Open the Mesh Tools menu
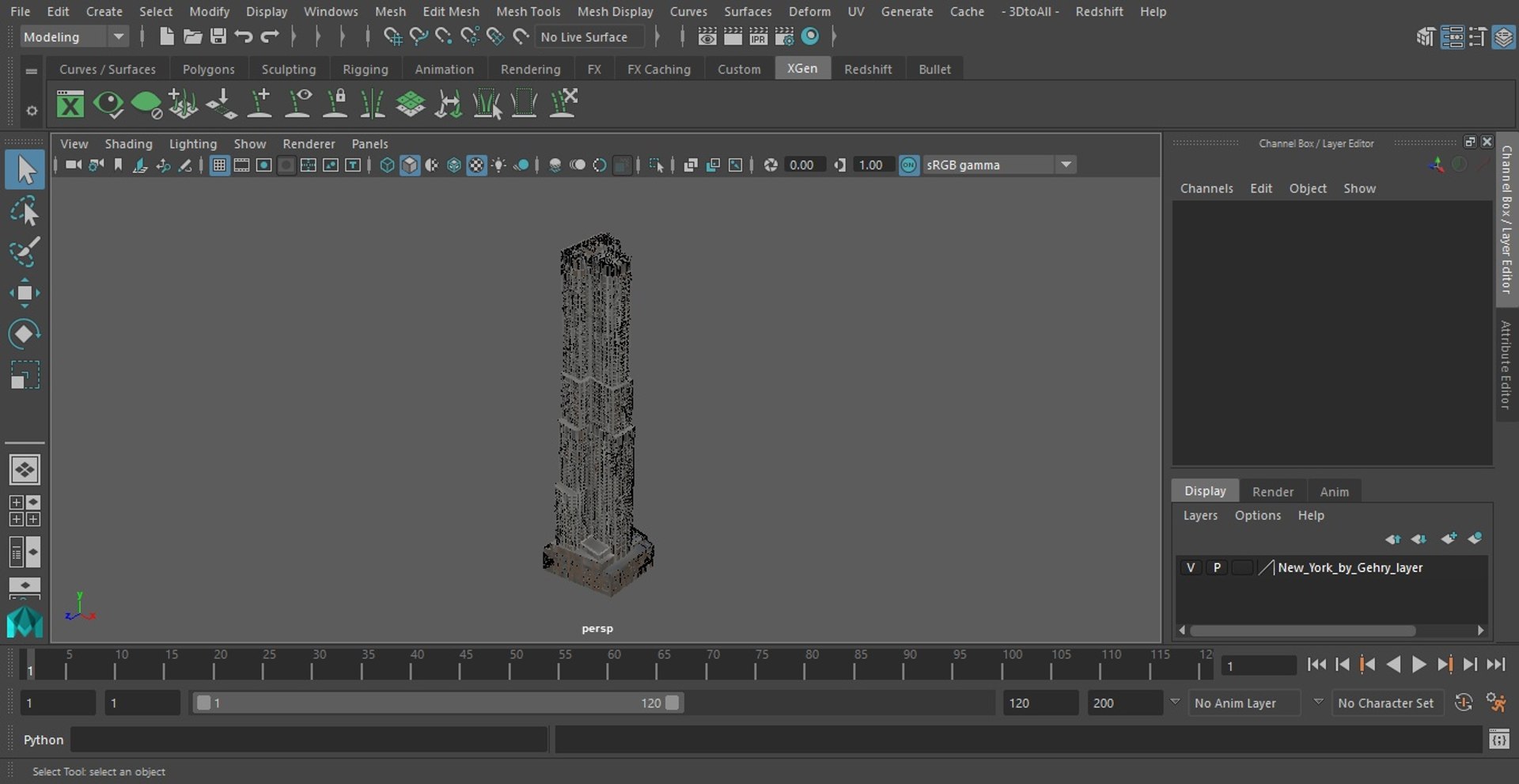This screenshot has height=784, width=1519. click(x=528, y=11)
